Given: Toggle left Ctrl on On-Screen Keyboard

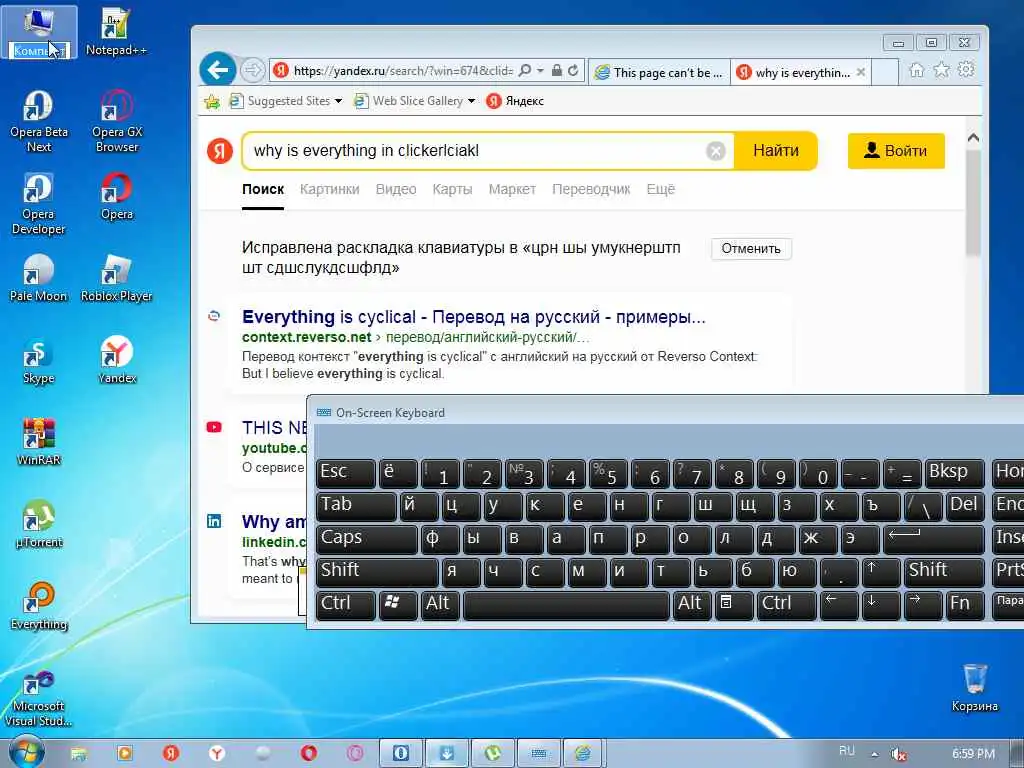Looking at the screenshot, I should 345,605.
